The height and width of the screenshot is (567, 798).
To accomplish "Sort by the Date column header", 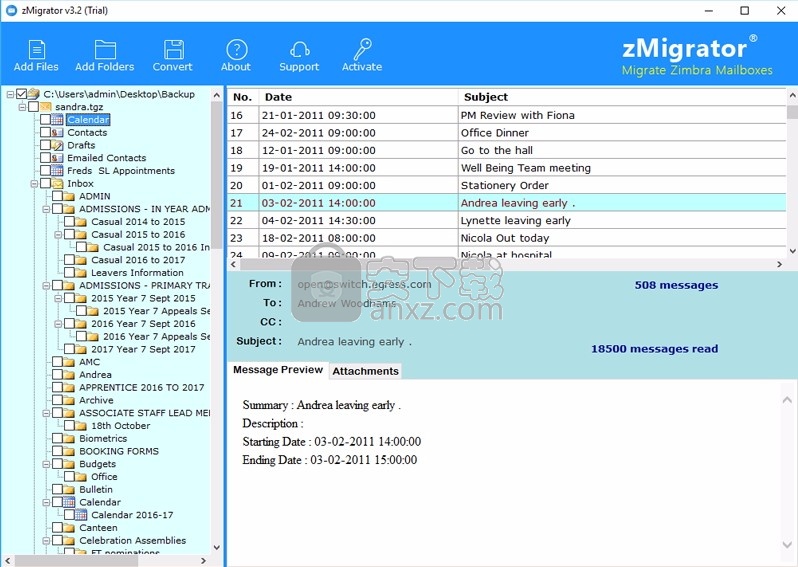I will point(358,97).
